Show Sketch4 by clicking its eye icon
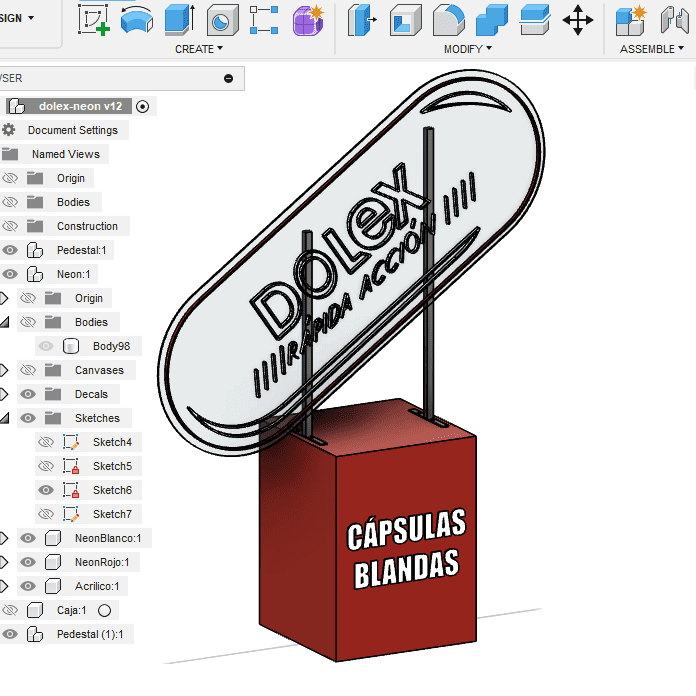The width and height of the screenshot is (696, 696). coord(46,442)
